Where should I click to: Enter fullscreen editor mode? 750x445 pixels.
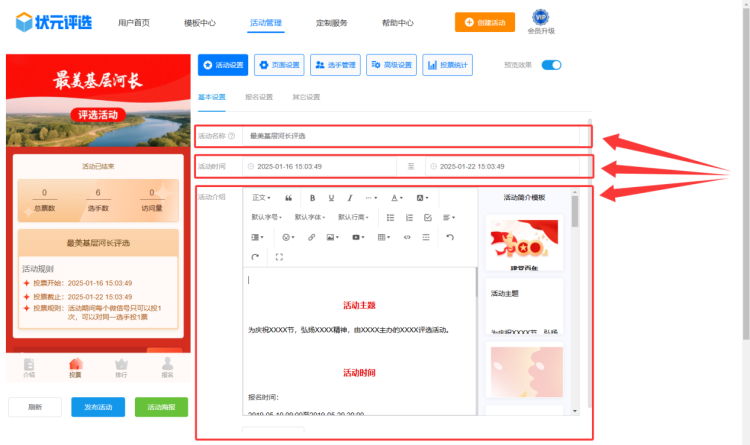click(278, 257)
